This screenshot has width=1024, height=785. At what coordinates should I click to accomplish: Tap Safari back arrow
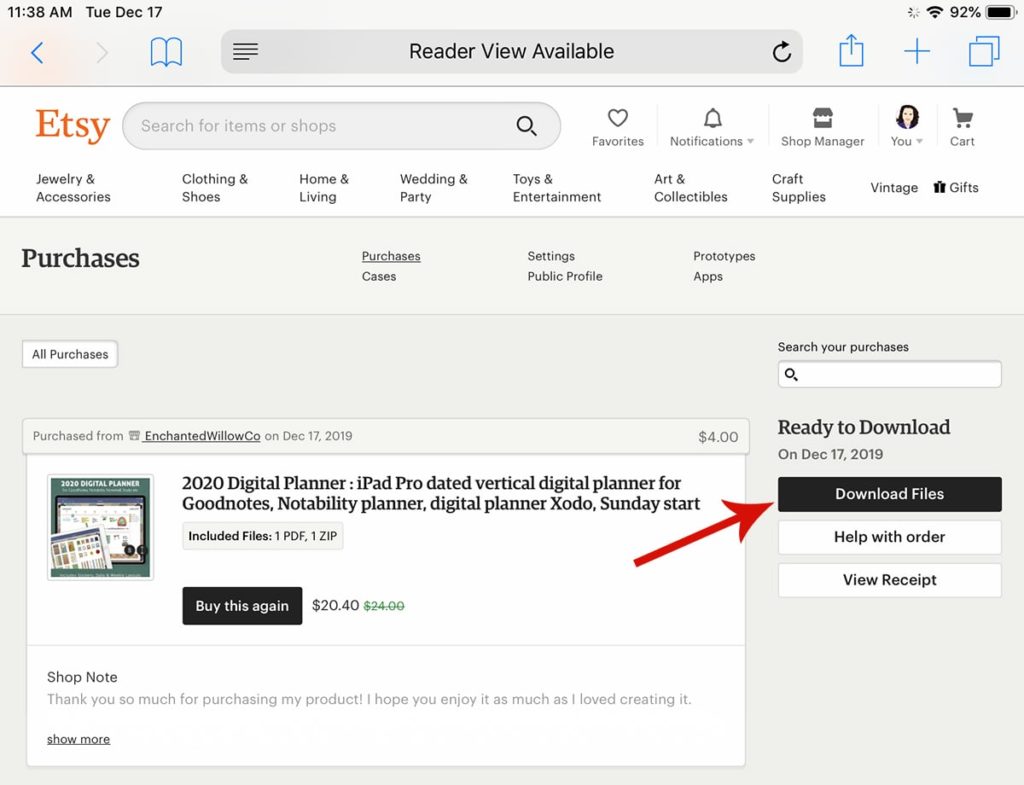coord(37,52)
